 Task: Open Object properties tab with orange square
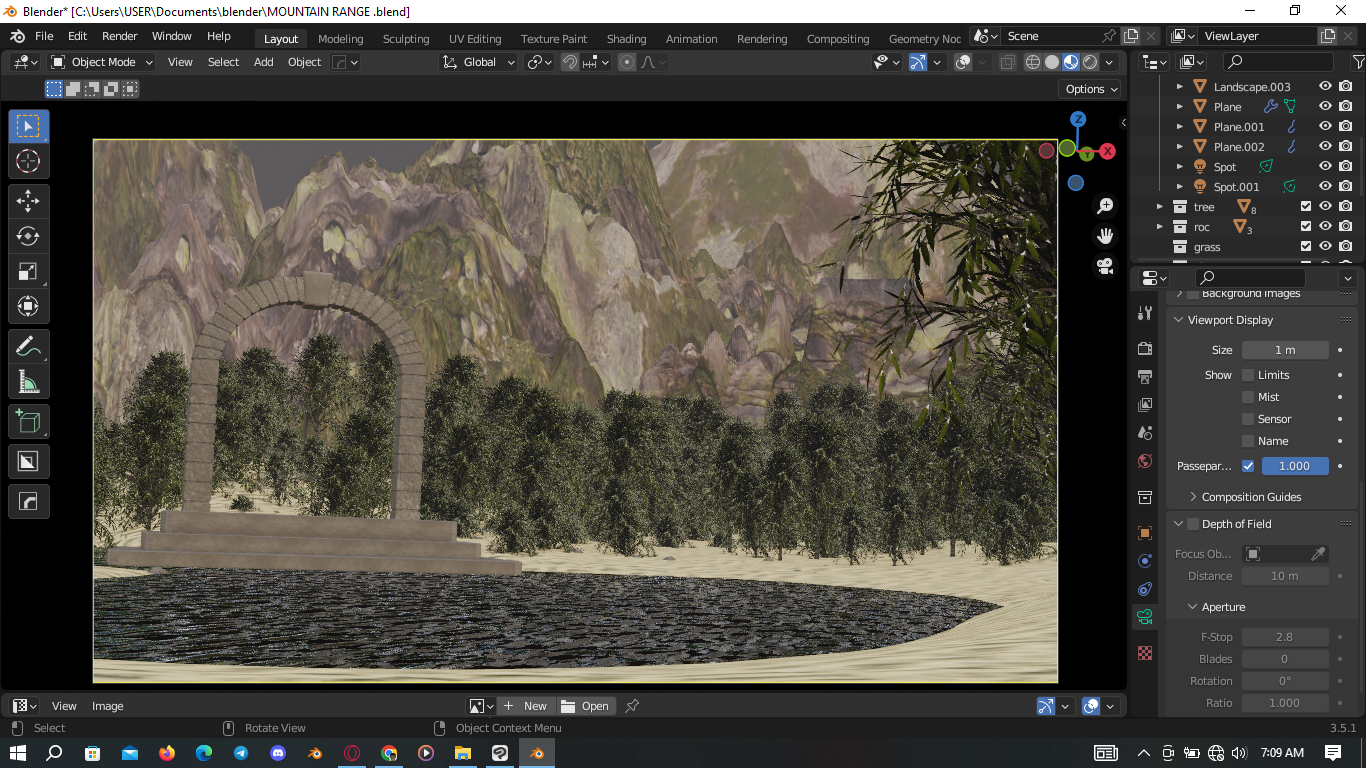click(1145, 532)
